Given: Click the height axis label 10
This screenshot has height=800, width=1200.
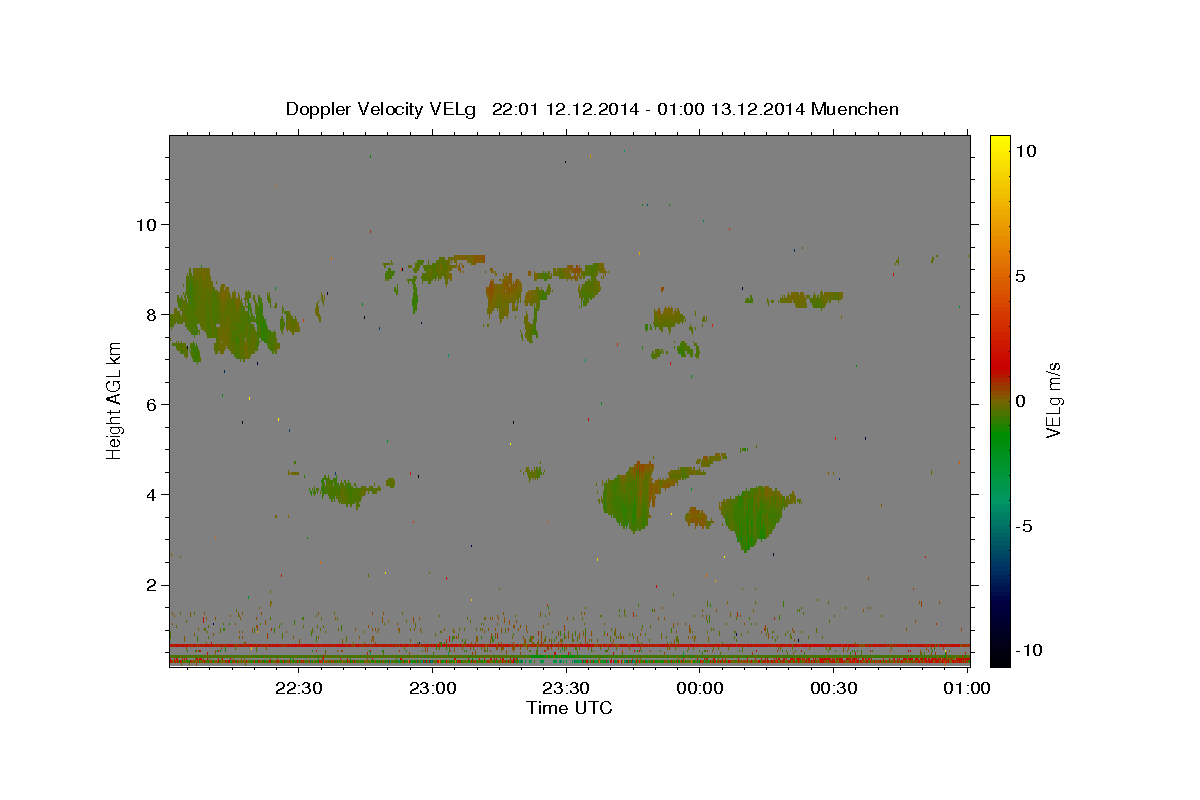Looking at the screenshot, I should (x=146, y=224).
